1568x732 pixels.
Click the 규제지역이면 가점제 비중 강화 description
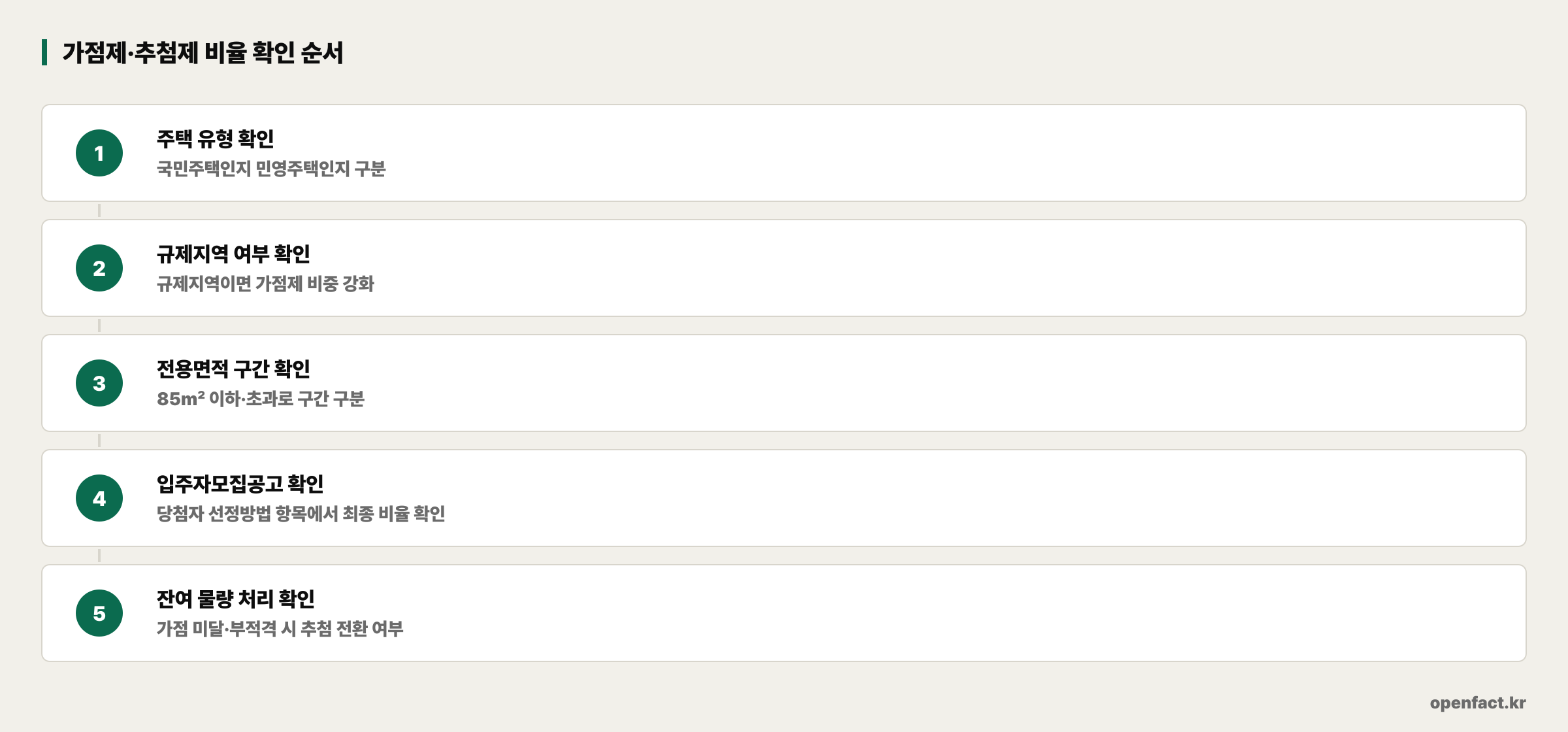(265, 284)
